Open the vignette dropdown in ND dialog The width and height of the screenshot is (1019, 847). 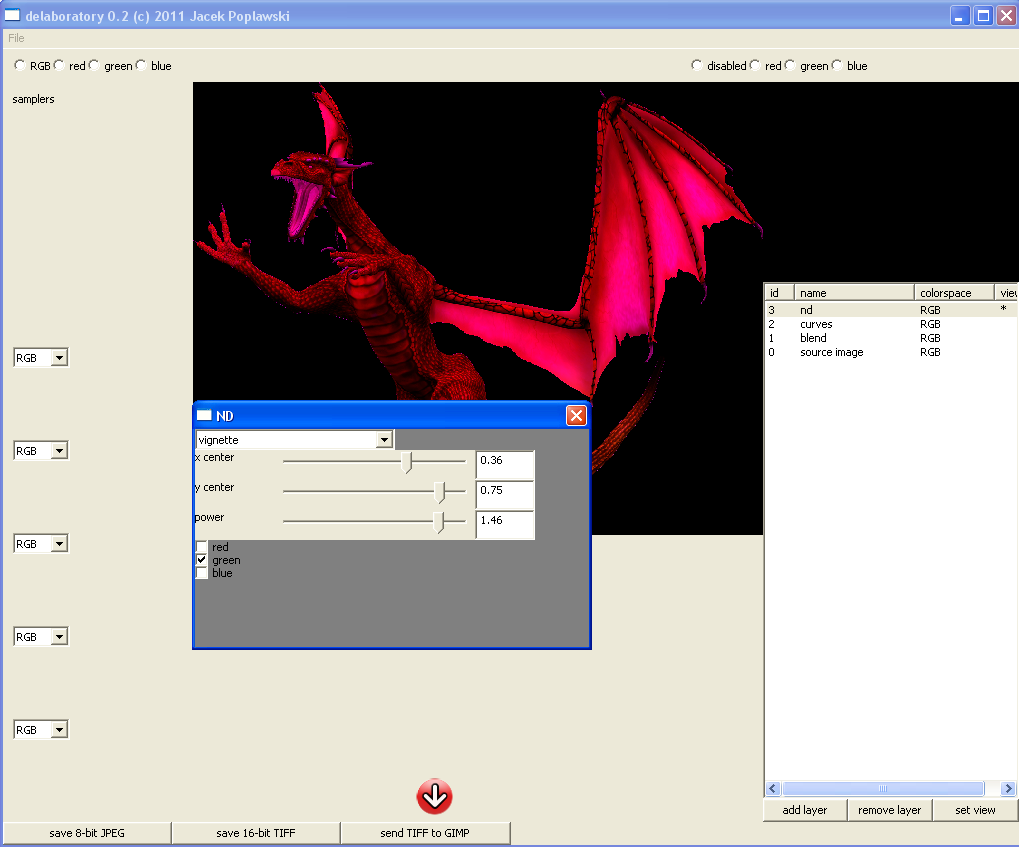(384, 440)
